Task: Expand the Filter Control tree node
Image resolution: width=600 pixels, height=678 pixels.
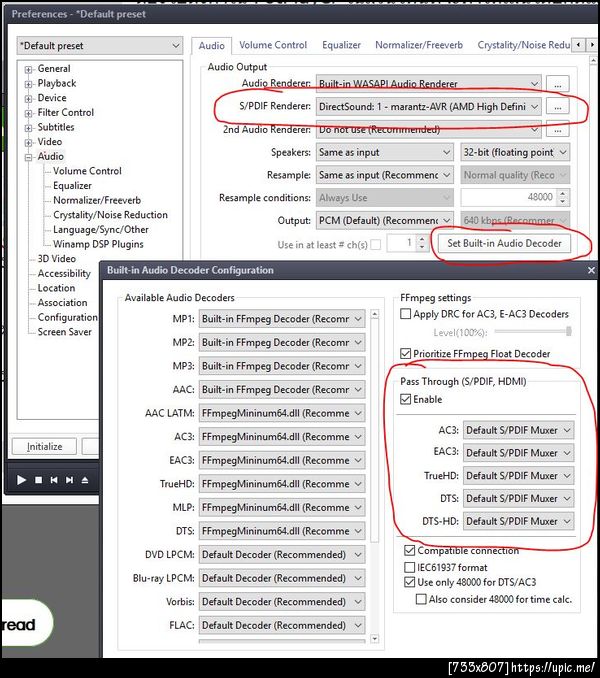Action: (29, 113)
